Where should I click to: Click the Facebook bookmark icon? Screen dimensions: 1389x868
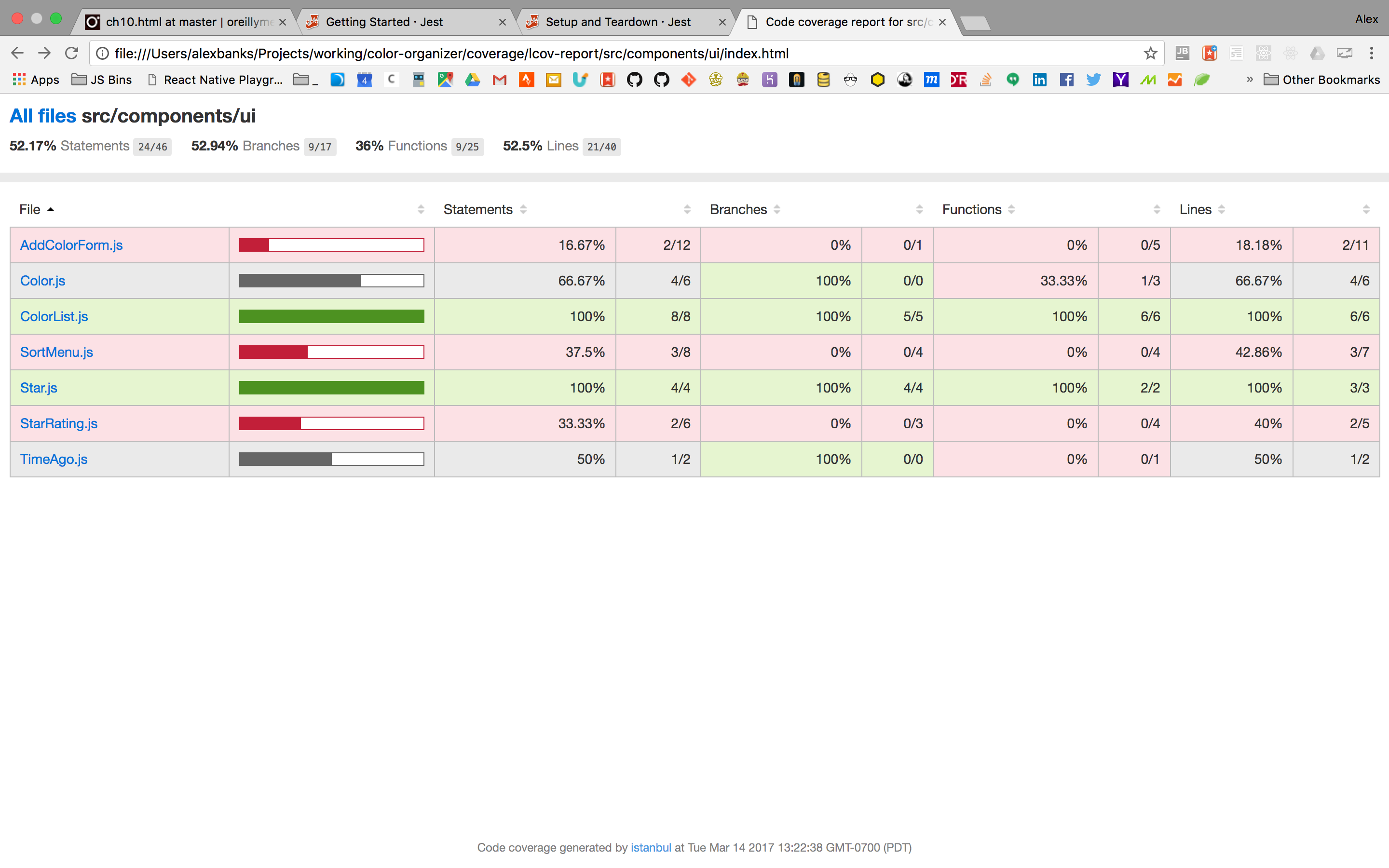click(x=1066, y=80)
